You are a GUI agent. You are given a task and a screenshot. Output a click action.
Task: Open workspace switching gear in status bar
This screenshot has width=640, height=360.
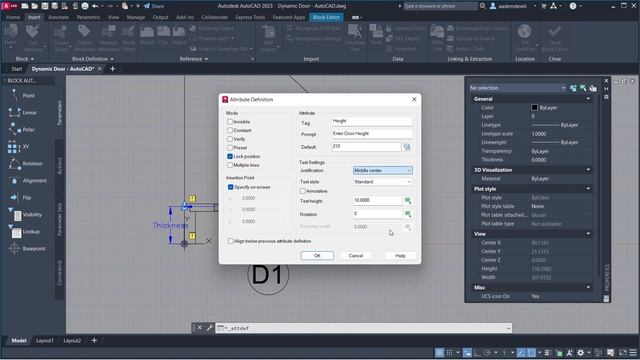point(580,353)
